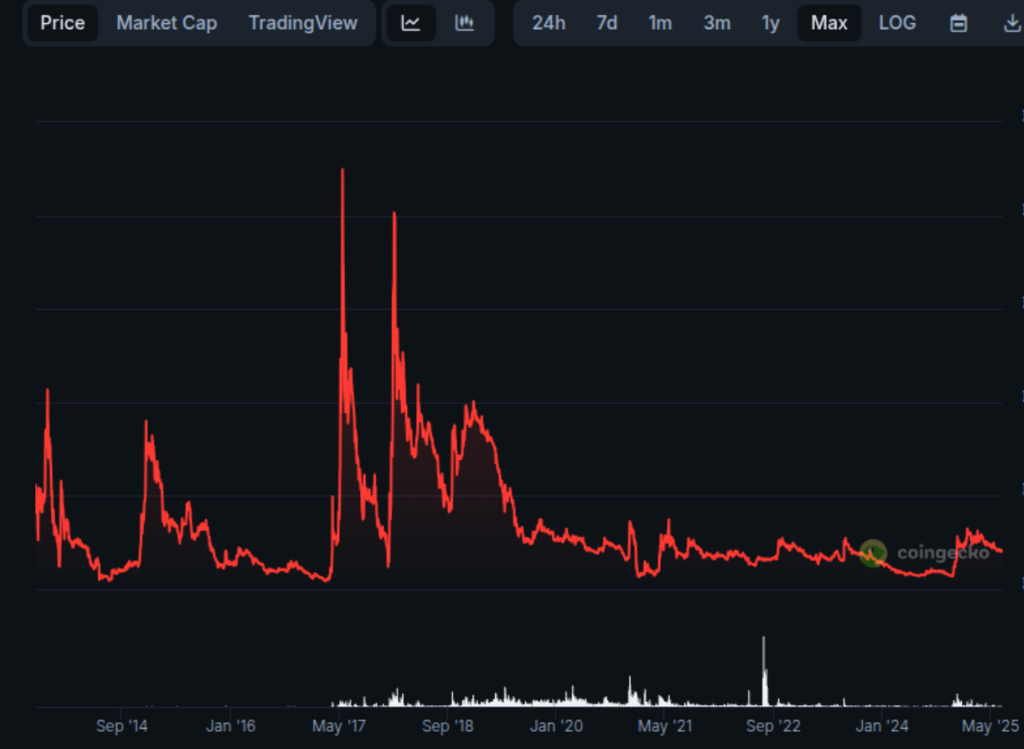The width and height of the screenshot is (1024, 749).
Task: Select the line chart icon
Action: tap(410, 22)
